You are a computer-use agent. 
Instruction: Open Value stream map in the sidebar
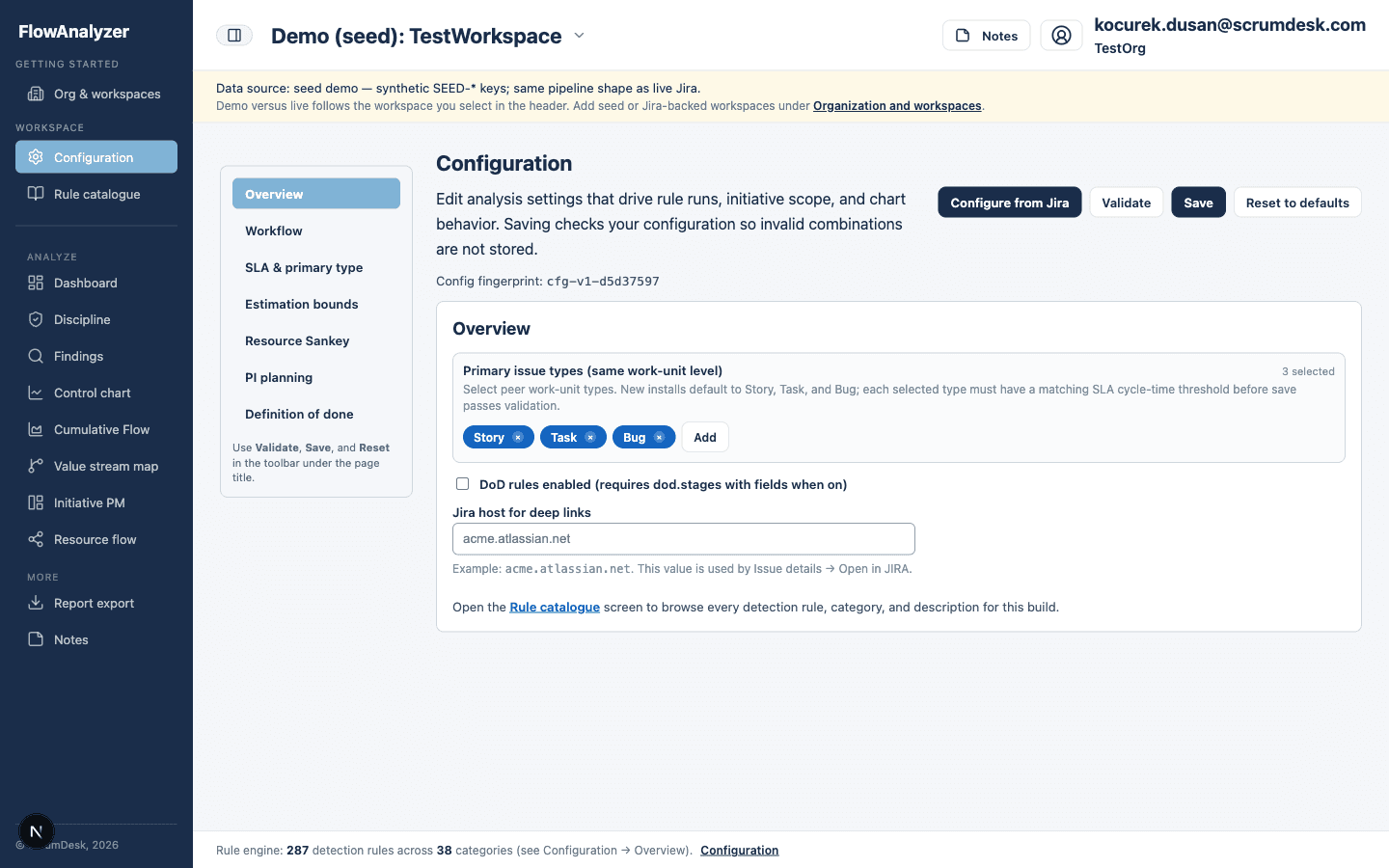(96, 466)
